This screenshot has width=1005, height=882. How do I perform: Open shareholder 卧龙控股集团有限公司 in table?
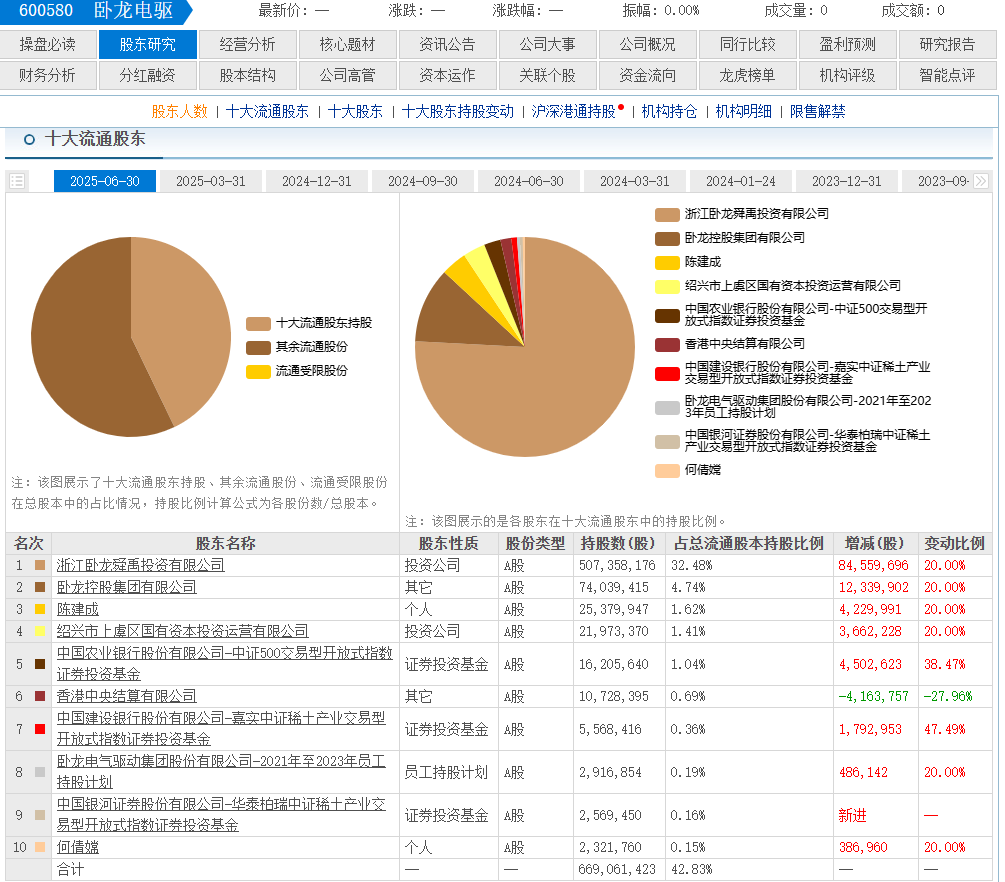(126, 587)
